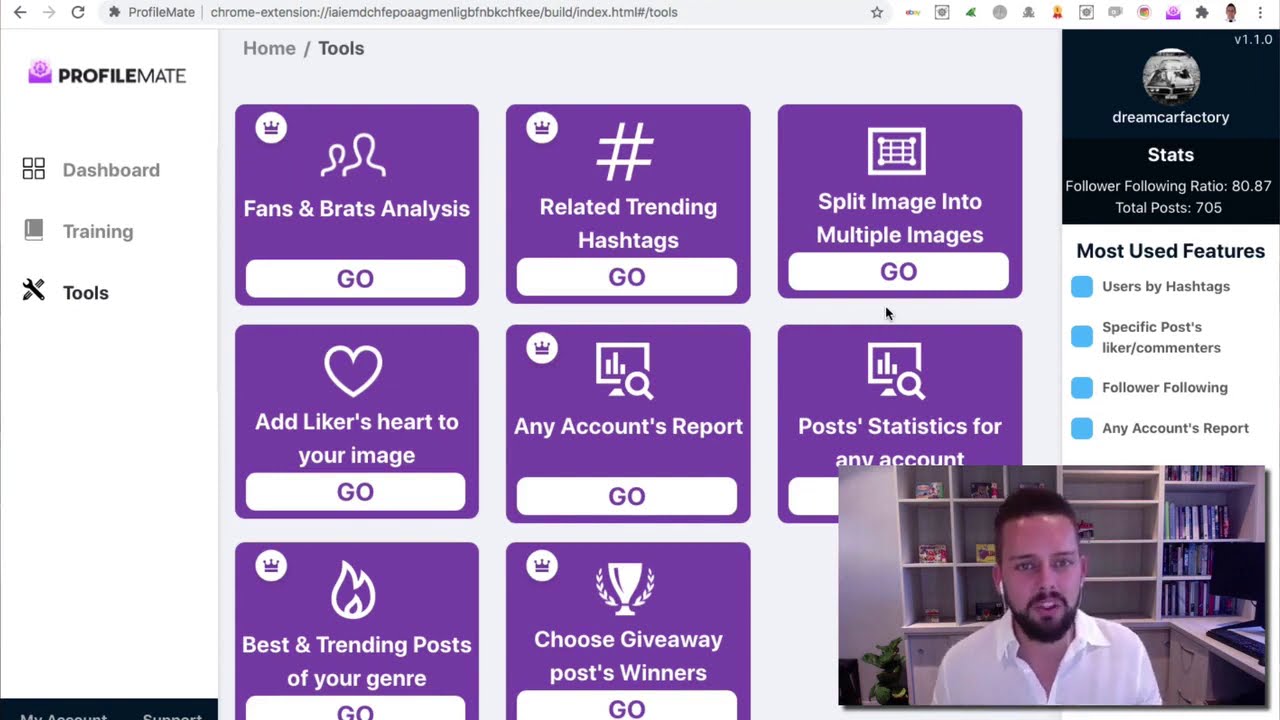Click crown badge on Related Trending Hashtags card

tap(542, 128)
